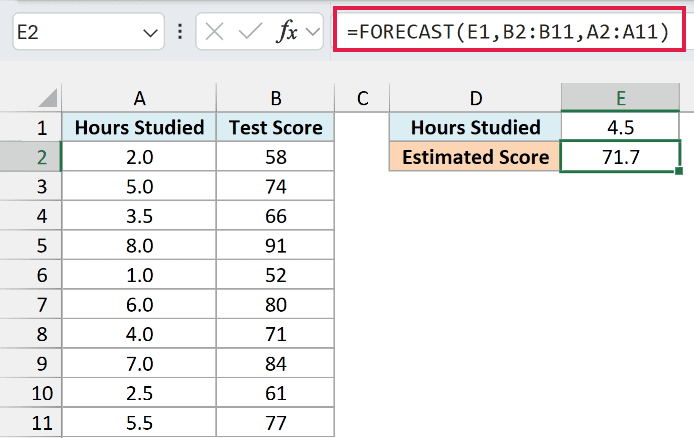Expand the Name Box dropdown arrow
694x438 pixels.
[150, 33]
